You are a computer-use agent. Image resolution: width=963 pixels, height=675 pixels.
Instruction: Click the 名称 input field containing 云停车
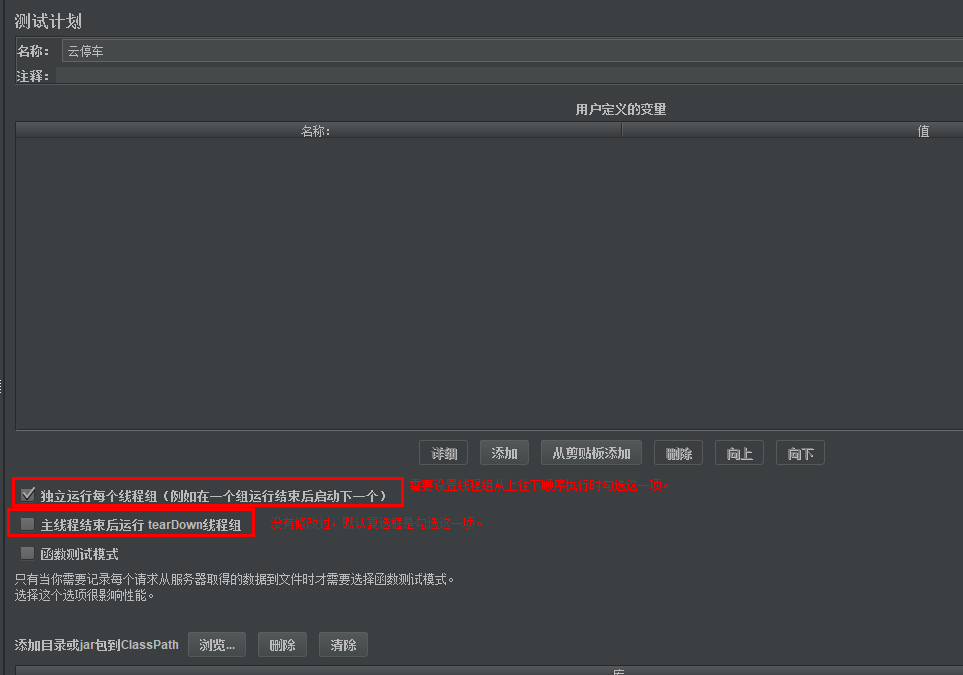(x=512, y=51)
